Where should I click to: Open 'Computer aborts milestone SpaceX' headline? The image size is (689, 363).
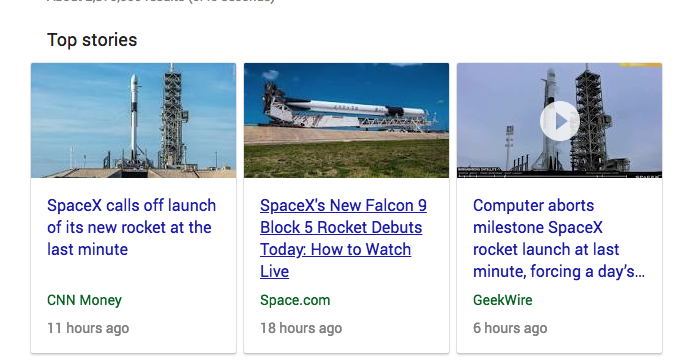click(x=558, y=238)
